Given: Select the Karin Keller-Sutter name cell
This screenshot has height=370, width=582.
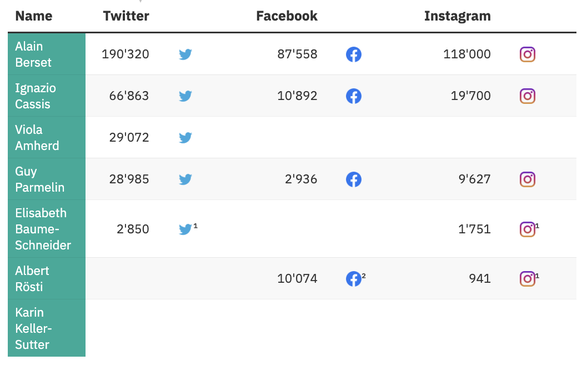Looking at the screenshot, I should coord(47,328).
